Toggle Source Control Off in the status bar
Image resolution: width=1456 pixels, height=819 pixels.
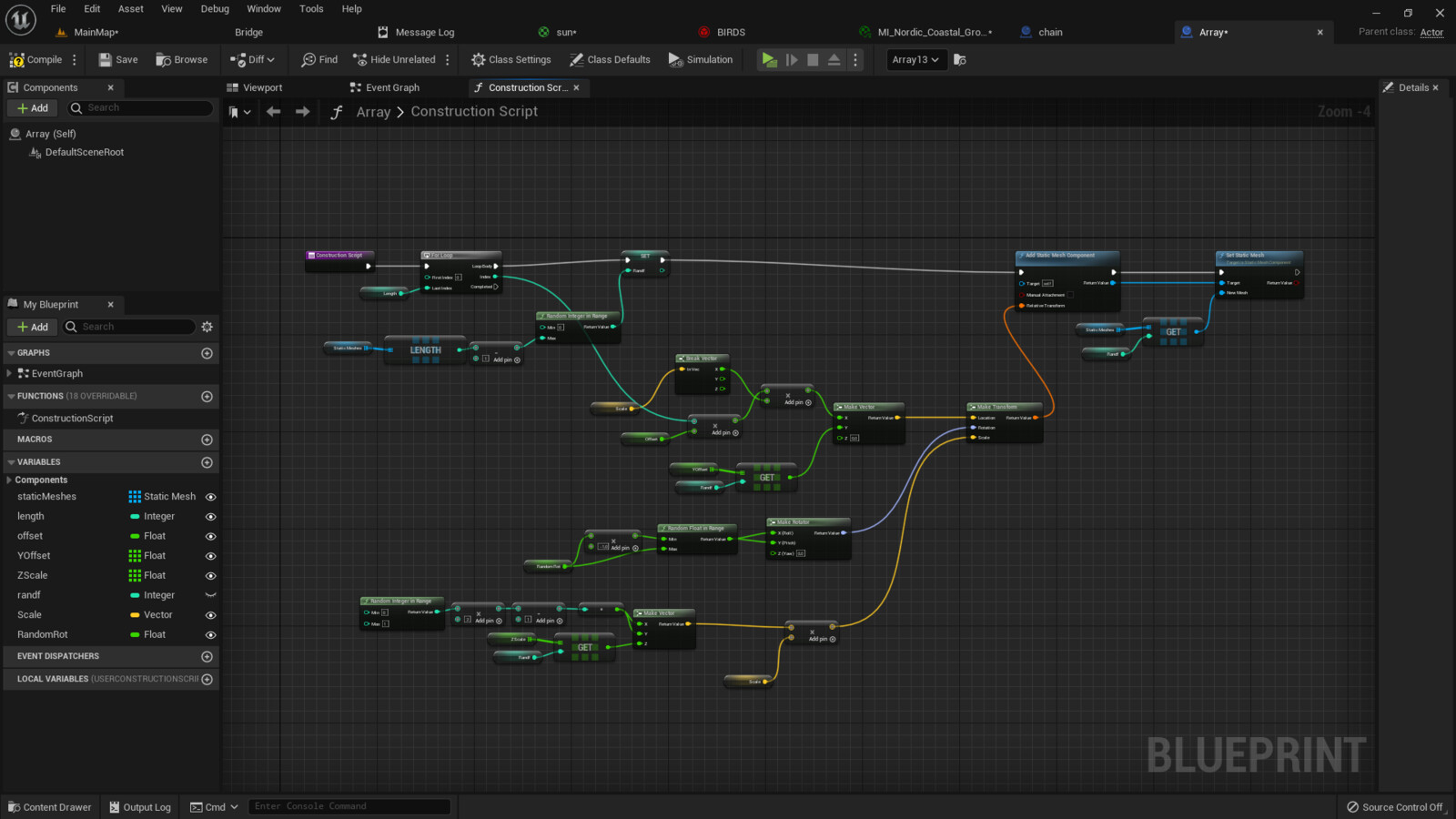[1396, 806]
